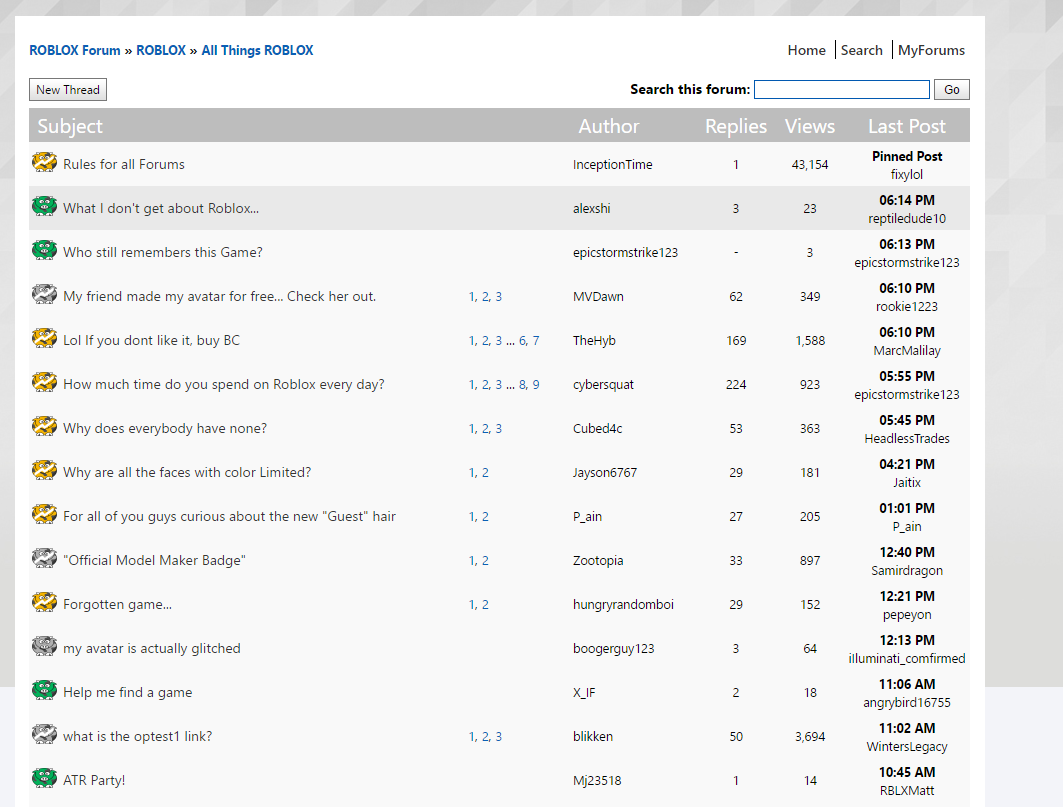Image resolution: width=1063 pixels, height=807 pixels.
Task: View last poster MarcMalilay
Action: click(906, 351)
